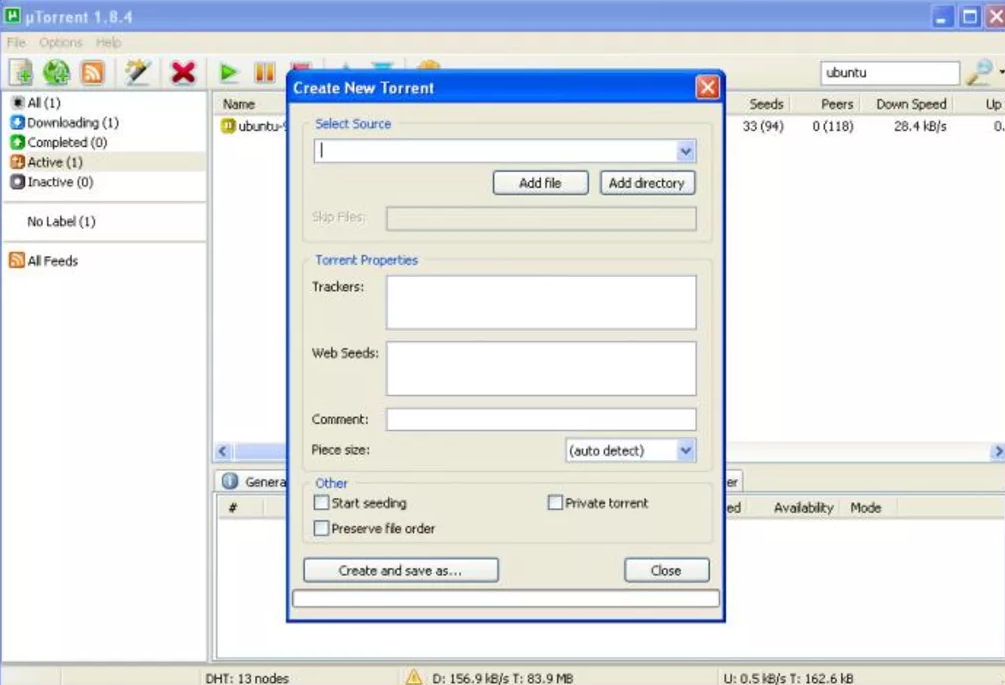This screenshot has width=1005, height=685.
Task: Click the warning triangle in status bar
Action: click(x=414, y=677)
